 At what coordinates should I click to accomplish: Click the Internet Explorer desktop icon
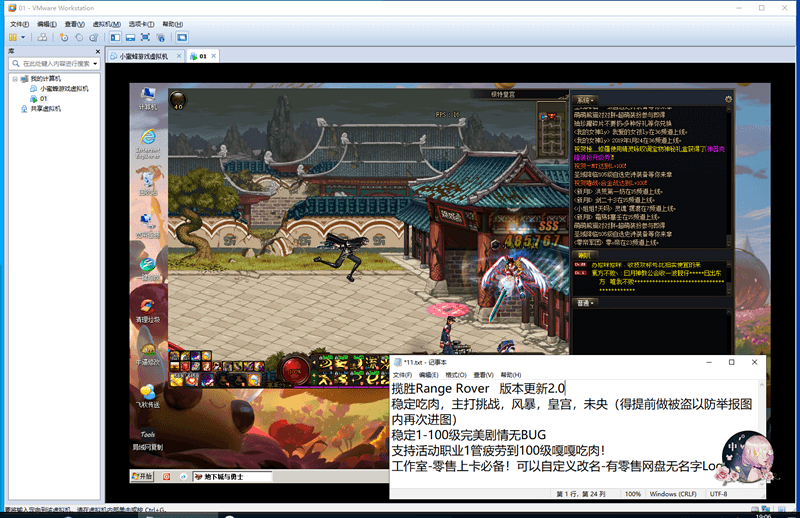[148, 143]
